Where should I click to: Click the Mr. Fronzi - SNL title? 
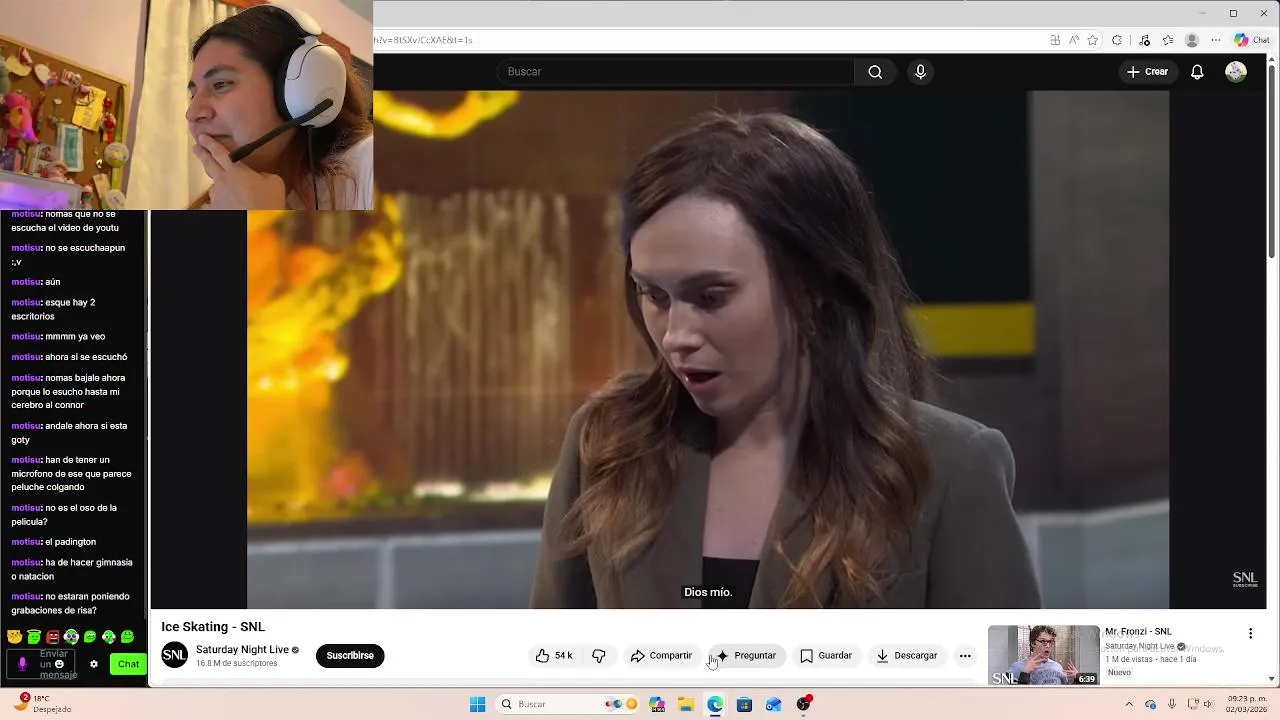point(1138,632)
